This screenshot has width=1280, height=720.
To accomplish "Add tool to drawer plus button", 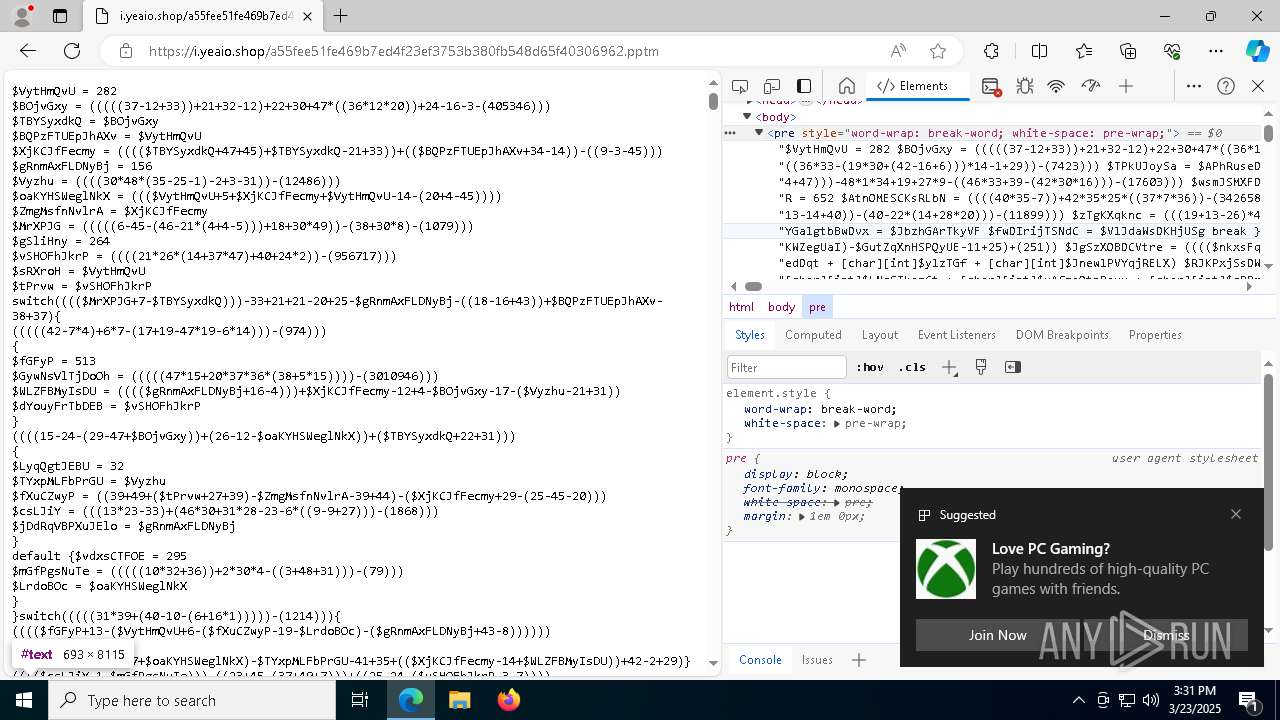I will coord(859,660).
